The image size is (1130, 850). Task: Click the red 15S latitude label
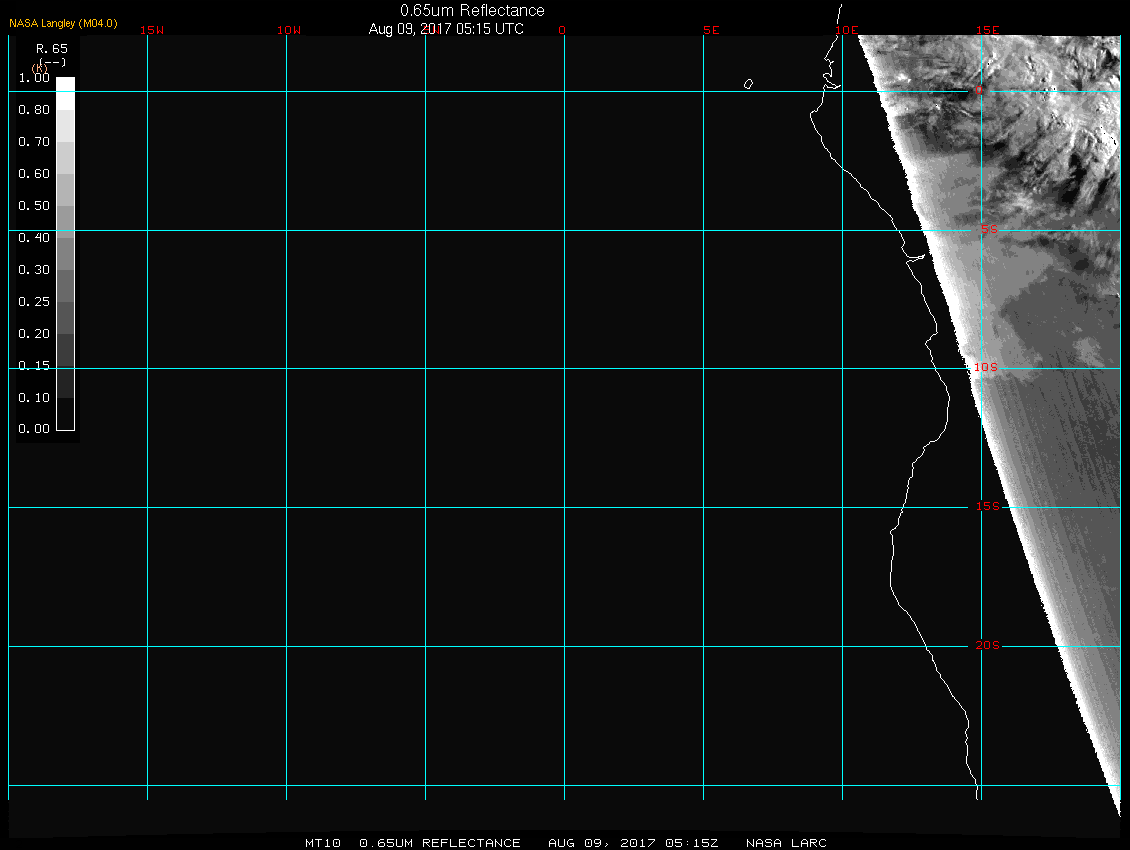tap(987, 507)
